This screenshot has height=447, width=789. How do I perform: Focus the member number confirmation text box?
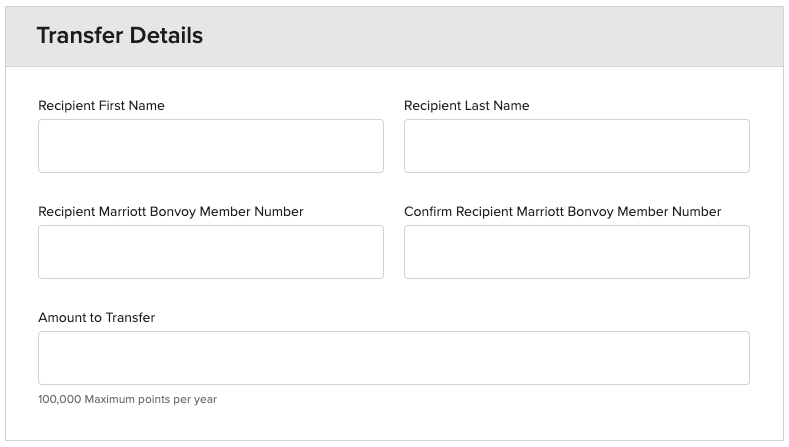pyautogui.click(x=576, y=252)
